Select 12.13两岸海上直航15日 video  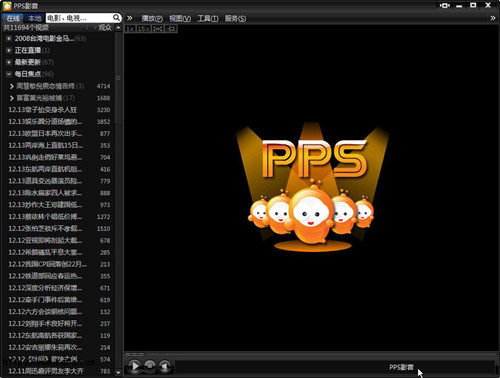(x=59, y=145)
